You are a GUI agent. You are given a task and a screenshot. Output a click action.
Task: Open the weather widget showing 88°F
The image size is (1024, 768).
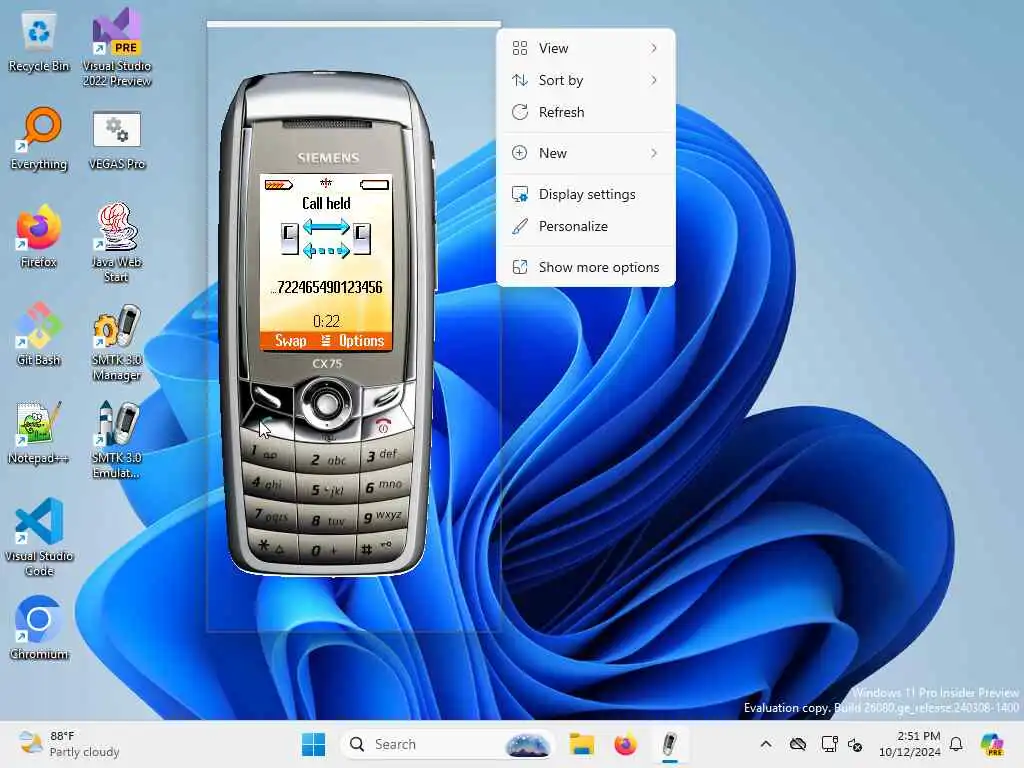click(69, 744)
